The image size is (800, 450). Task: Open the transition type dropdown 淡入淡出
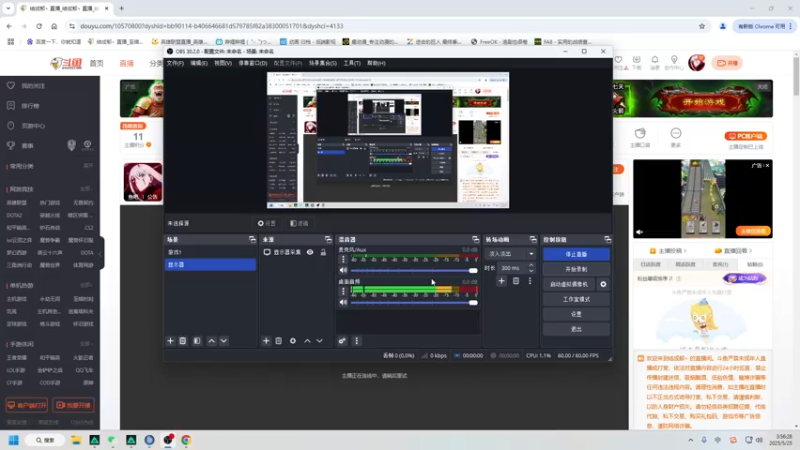tap(510, 254)
